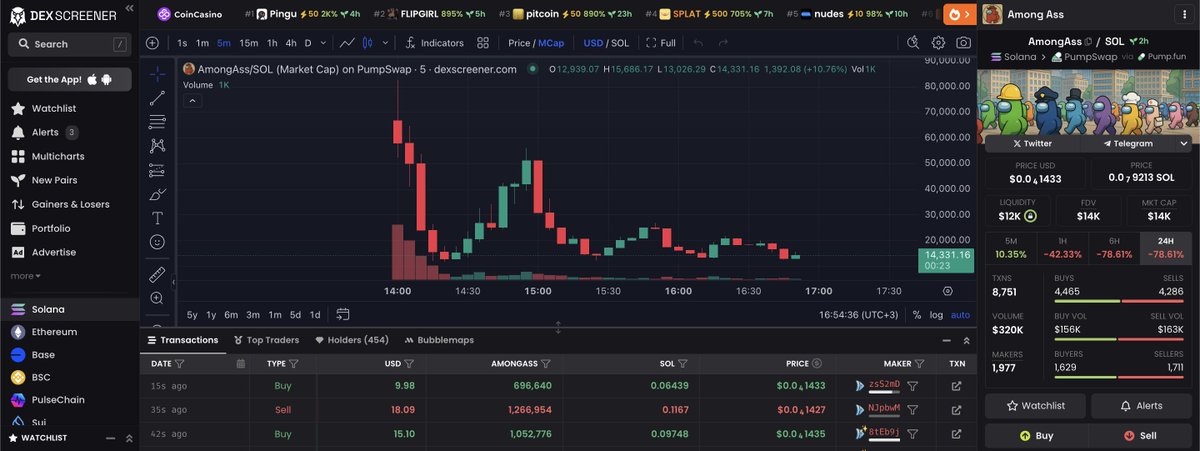Redo the chart action
Image resolution: width=1200 pixels, height=451 pixels.
tap(723, 43)
